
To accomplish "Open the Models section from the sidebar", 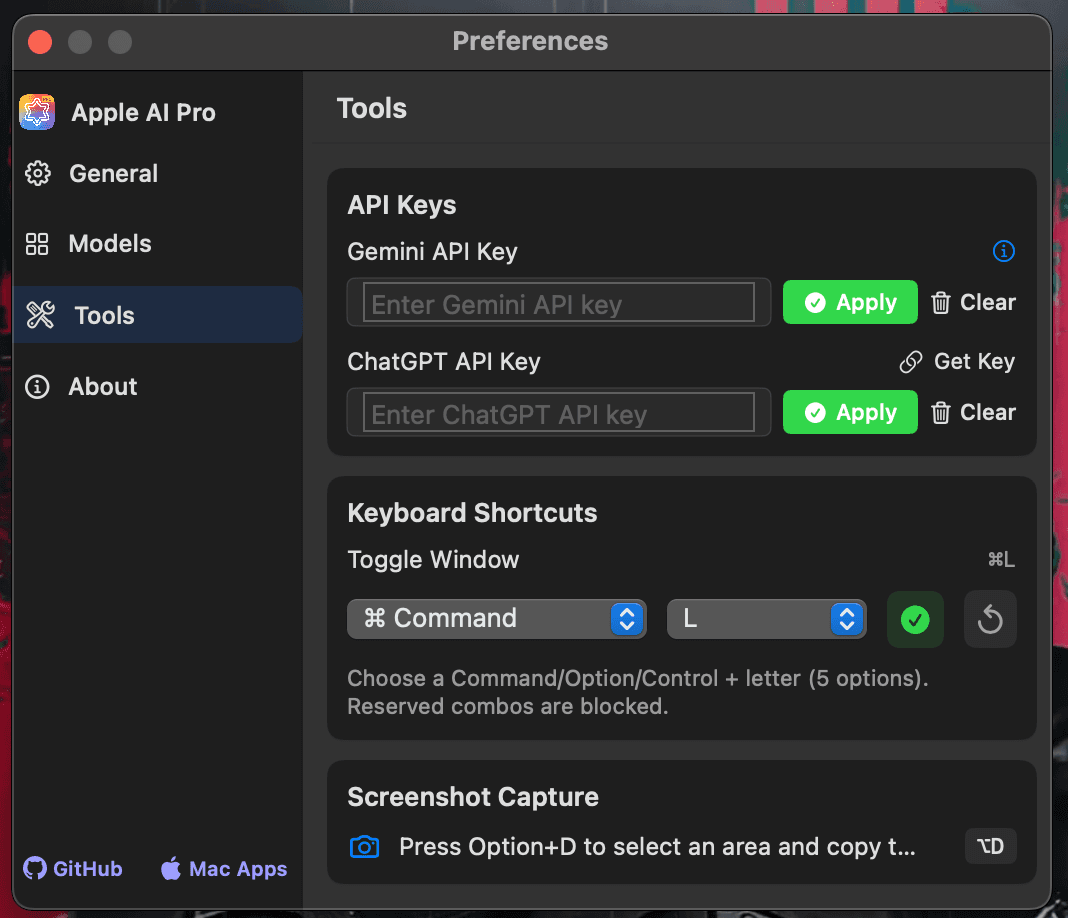I will click(x=110, y=243).
